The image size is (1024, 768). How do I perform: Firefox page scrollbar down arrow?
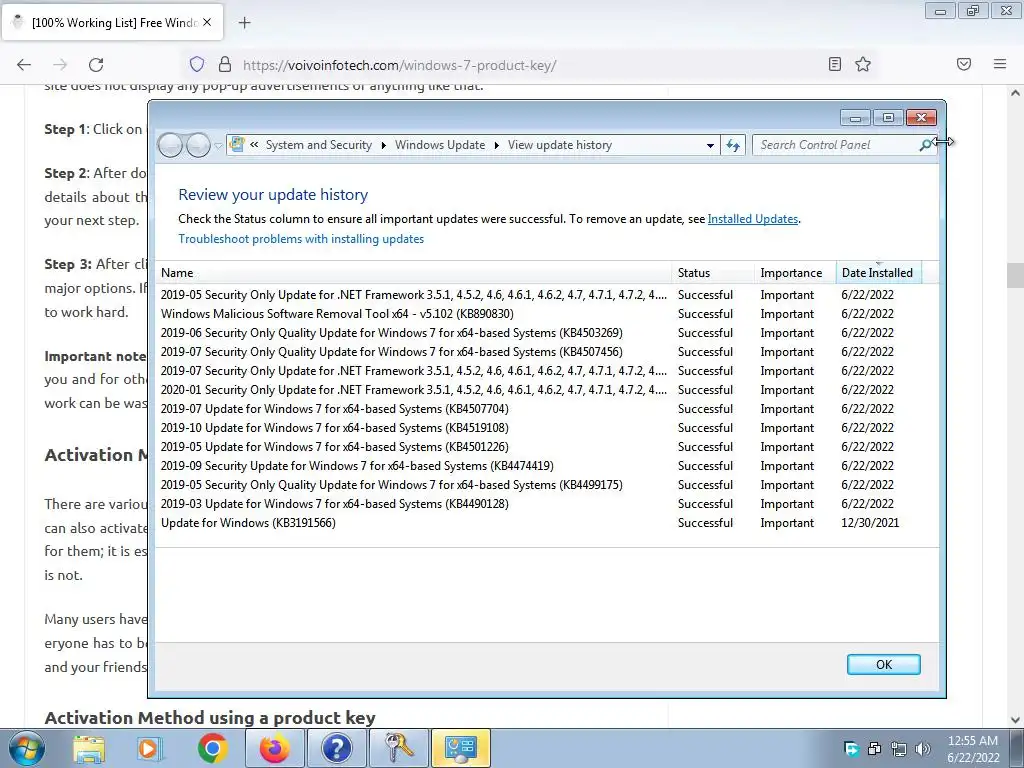point(1015,719)
